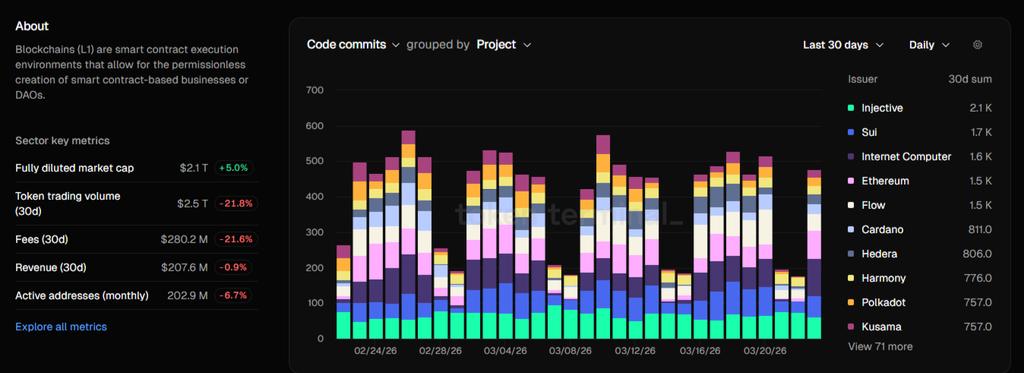Select the Flow white color swatch
1024x373 pixels.
[851, 205]
